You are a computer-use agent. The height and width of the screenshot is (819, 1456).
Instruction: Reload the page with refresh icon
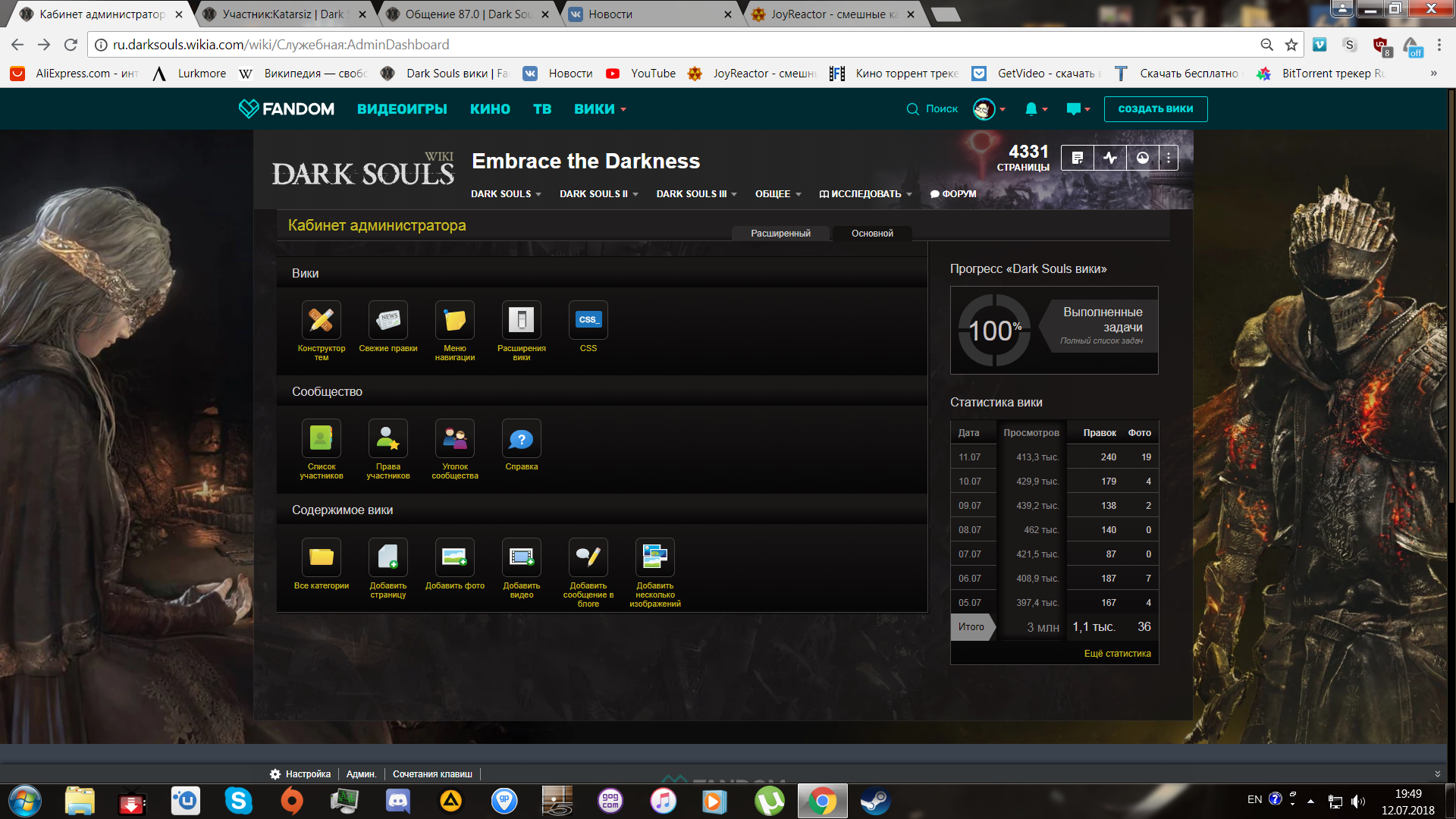pos(71,45)
